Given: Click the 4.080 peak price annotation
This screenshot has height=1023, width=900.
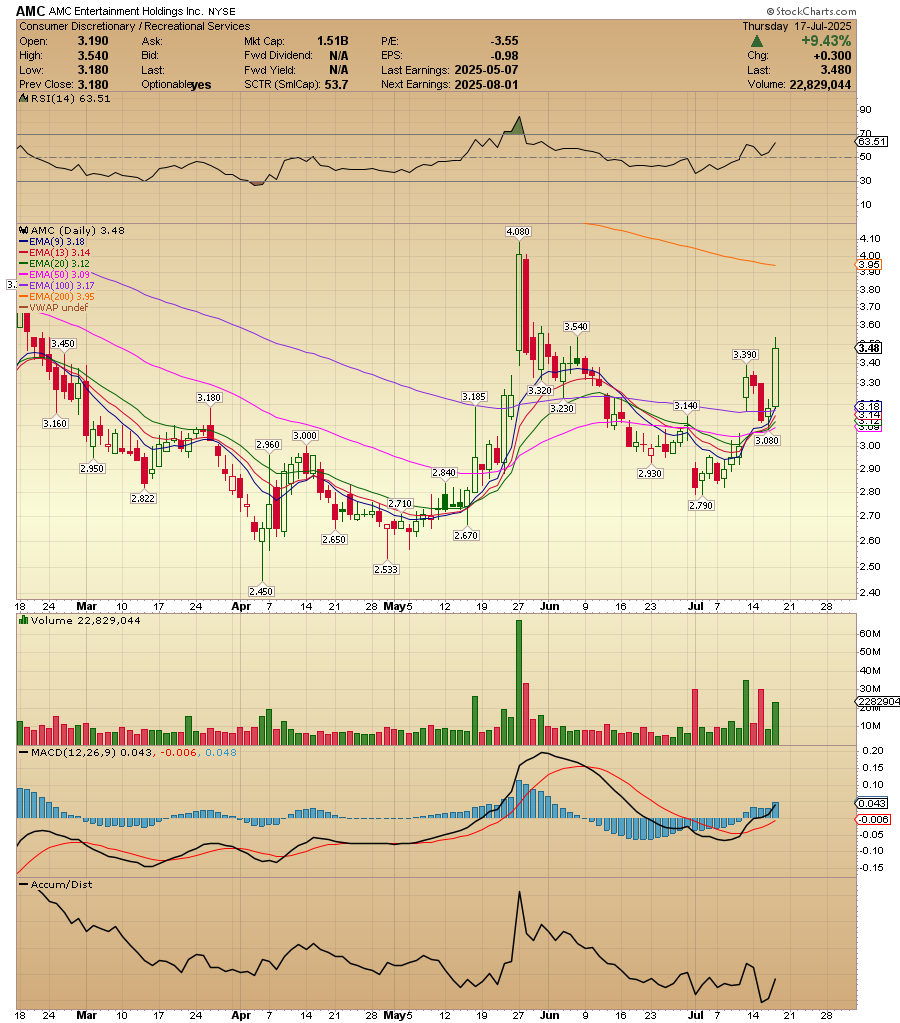Looking at the screenshot, I should (x=518, y=232).
